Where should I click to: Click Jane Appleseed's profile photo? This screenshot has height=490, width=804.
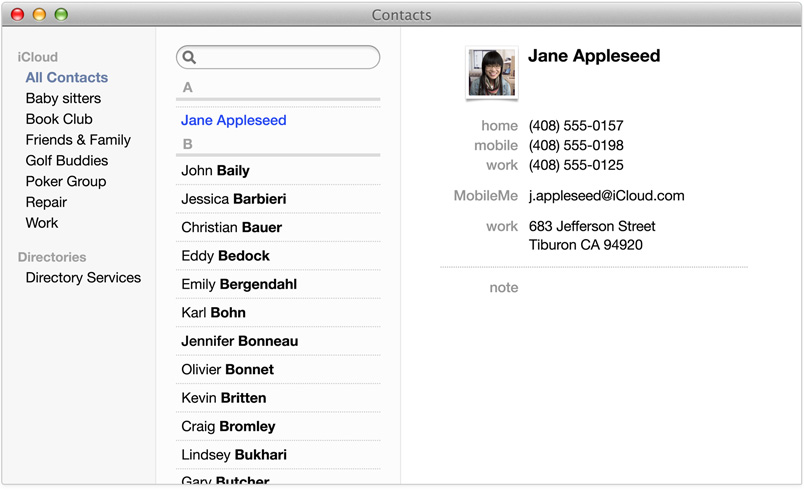[492, 73]
